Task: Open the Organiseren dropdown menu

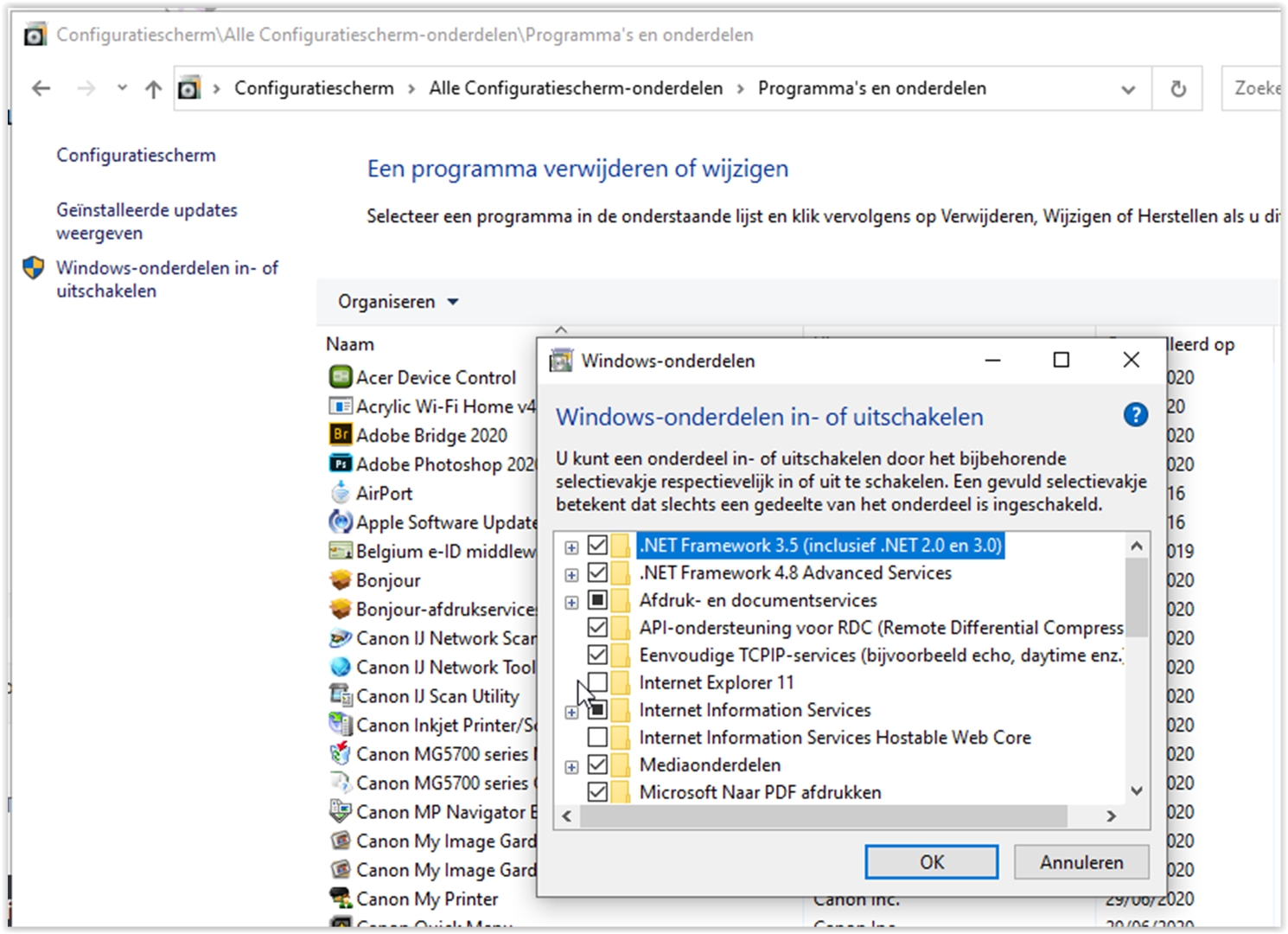Action: [x=398, y=302]
